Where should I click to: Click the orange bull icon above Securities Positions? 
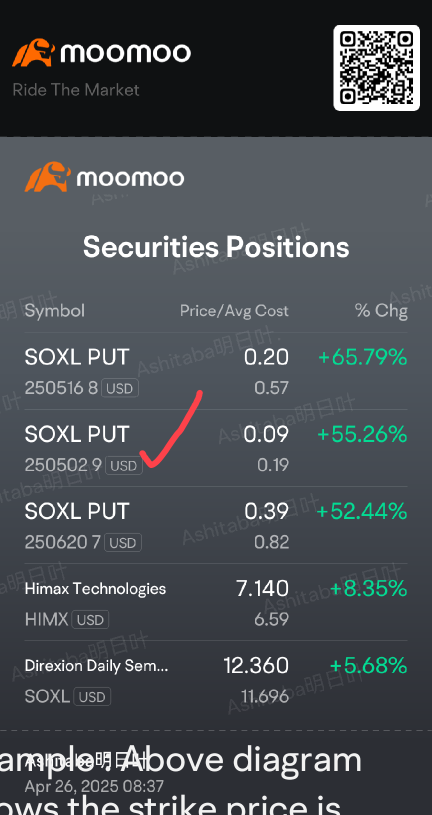tap(48, 177)
